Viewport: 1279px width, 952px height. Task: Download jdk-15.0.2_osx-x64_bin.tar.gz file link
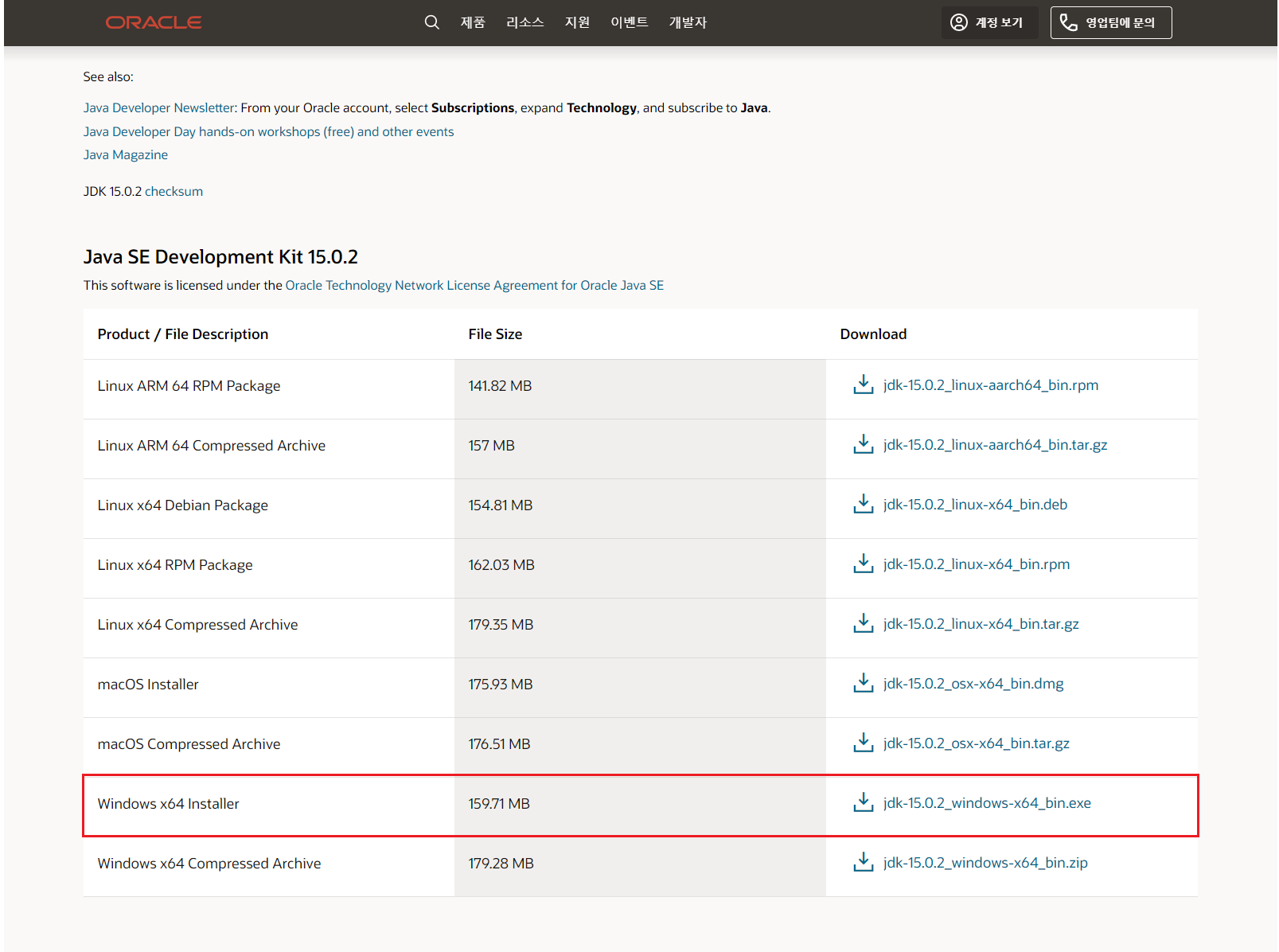pyautogui.click(x=977, y=743)
